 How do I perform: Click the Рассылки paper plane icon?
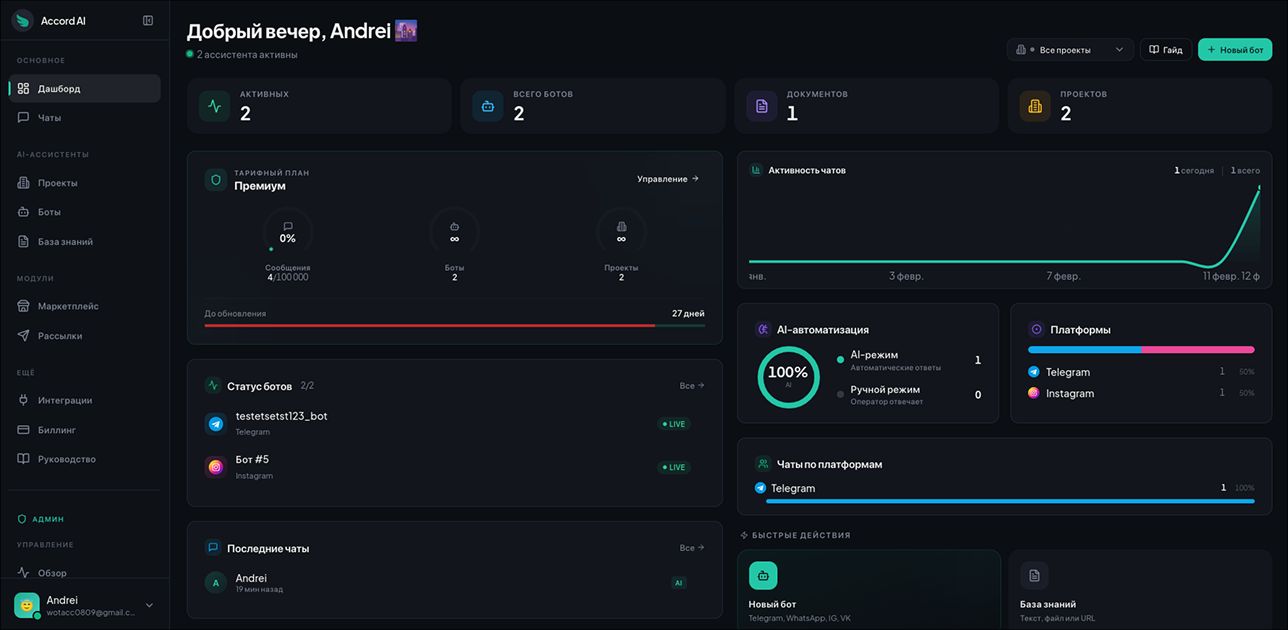coord(23,336)
